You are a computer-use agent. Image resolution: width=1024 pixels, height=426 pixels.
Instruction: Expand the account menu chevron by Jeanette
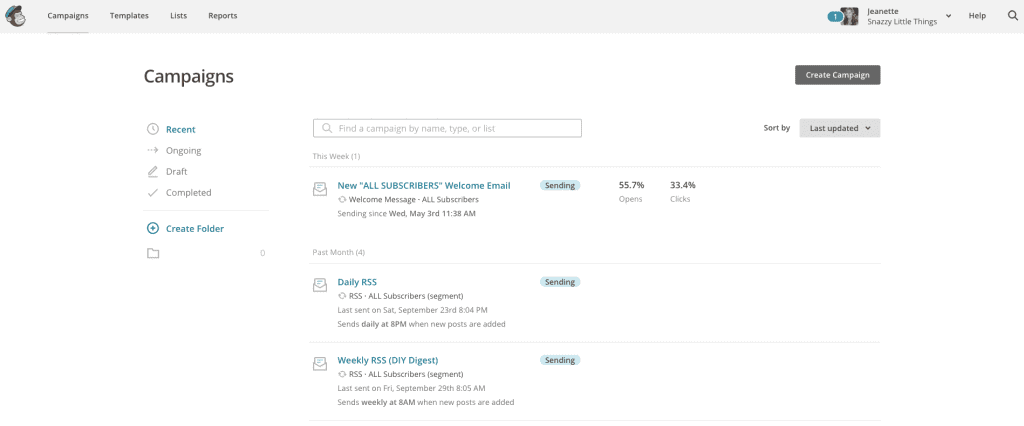tap(948, 16)
